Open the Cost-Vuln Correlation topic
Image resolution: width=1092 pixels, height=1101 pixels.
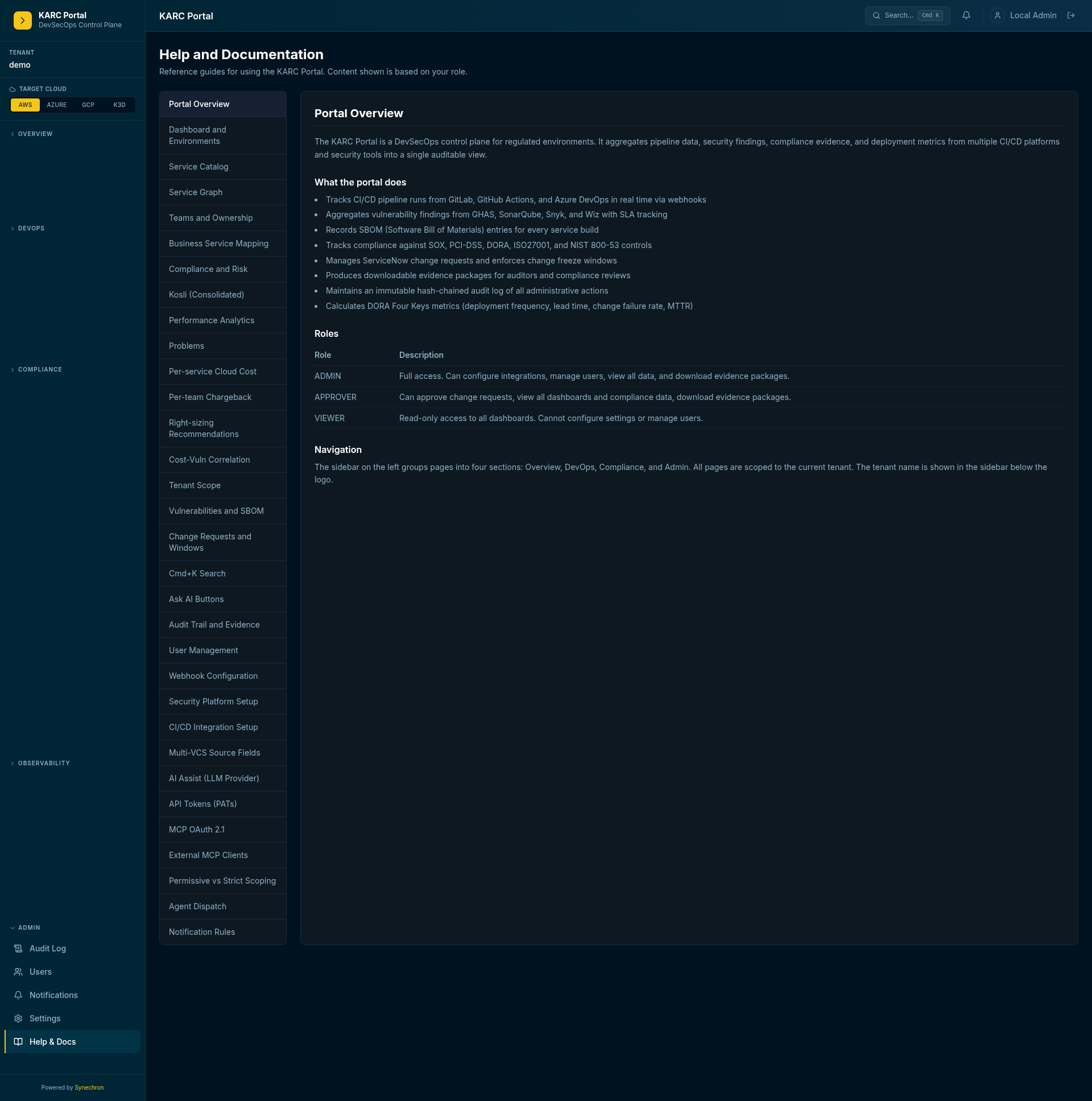pyautogui.click(x=223, y=460)
